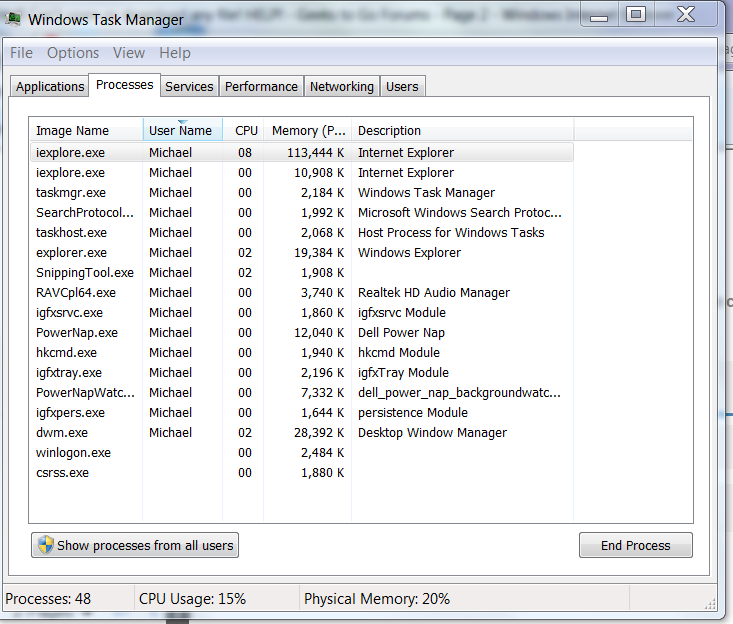The height and width of the screenshot is (624, 733).
Task: Select the SearchProtocol... process row
Action: [302, 213]
